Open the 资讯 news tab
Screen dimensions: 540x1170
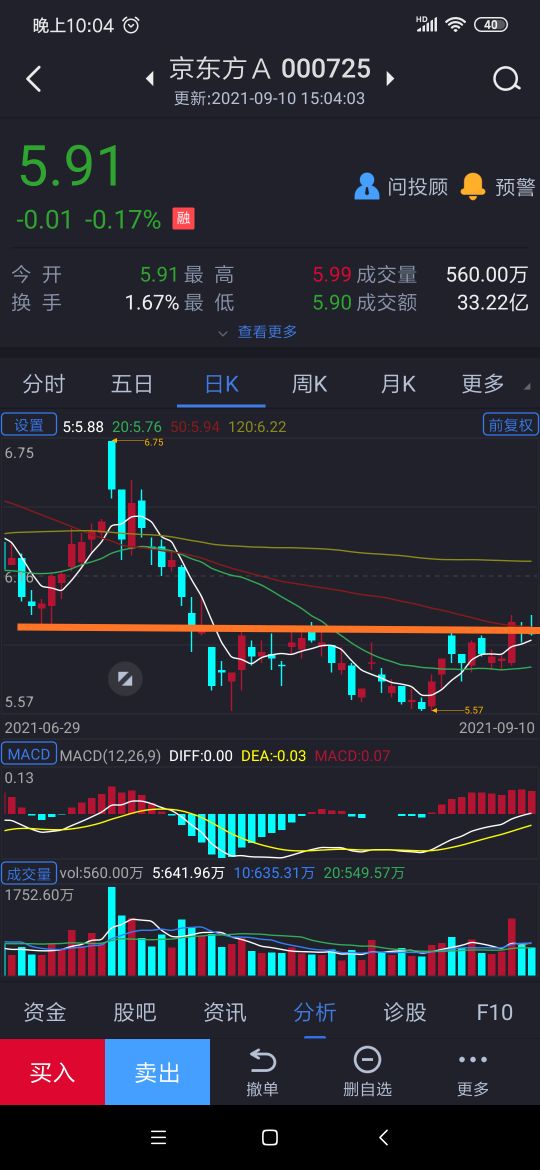[225, 1013]
